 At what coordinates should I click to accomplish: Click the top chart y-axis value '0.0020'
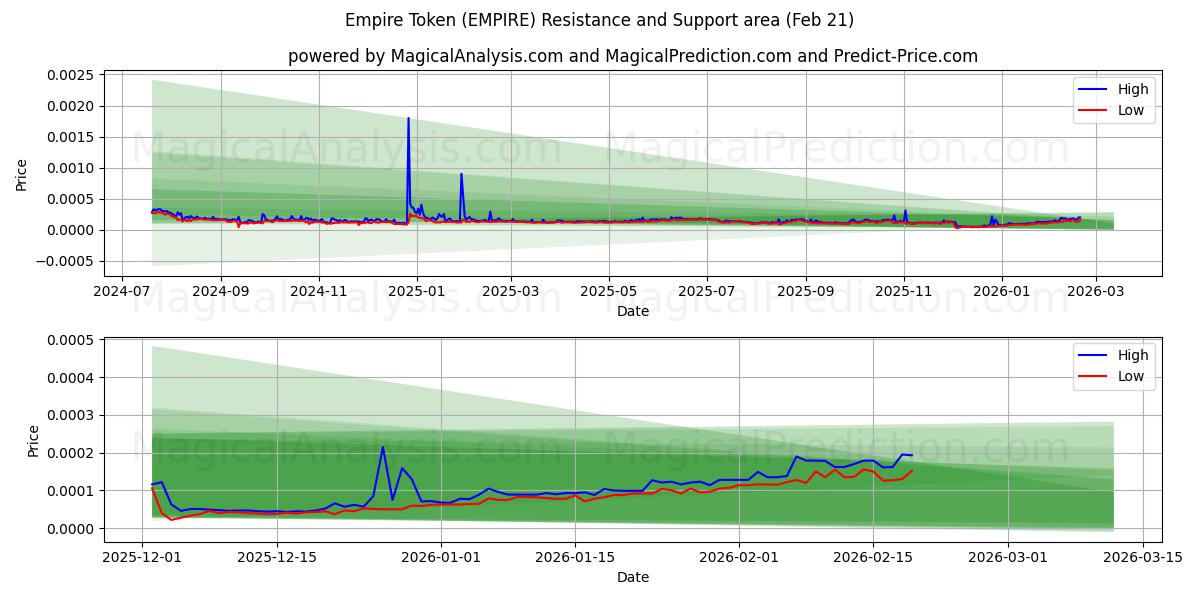[x=70, y=106]
